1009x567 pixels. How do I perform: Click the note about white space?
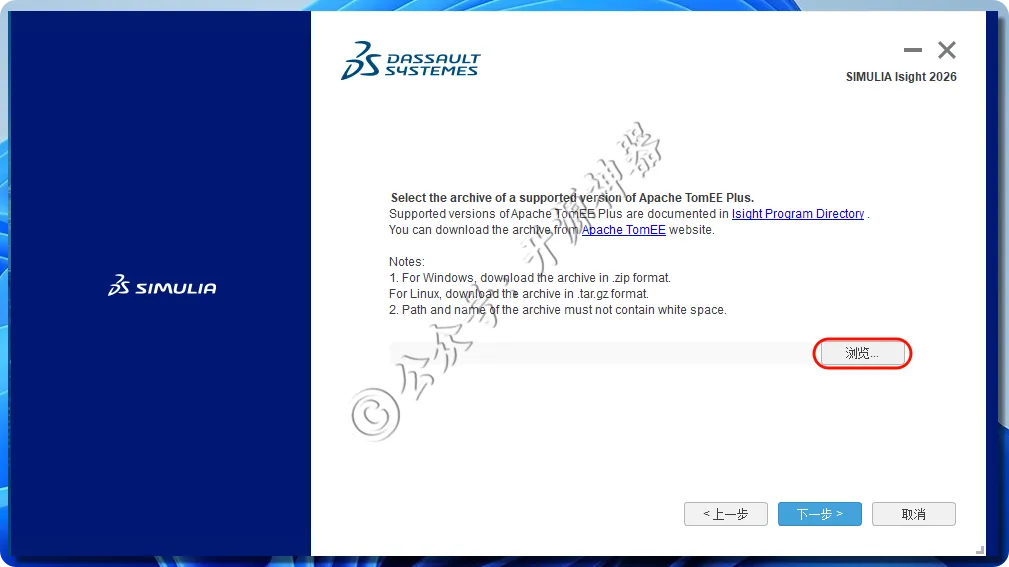pos(557,310)
